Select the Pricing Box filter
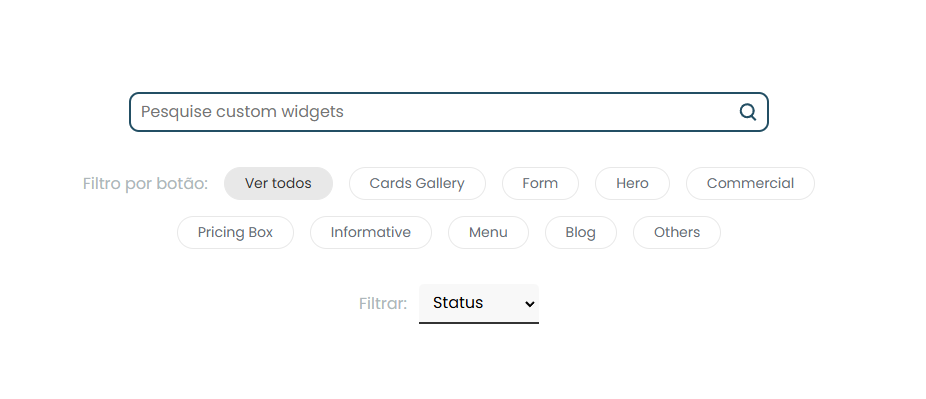 [235, 233]
